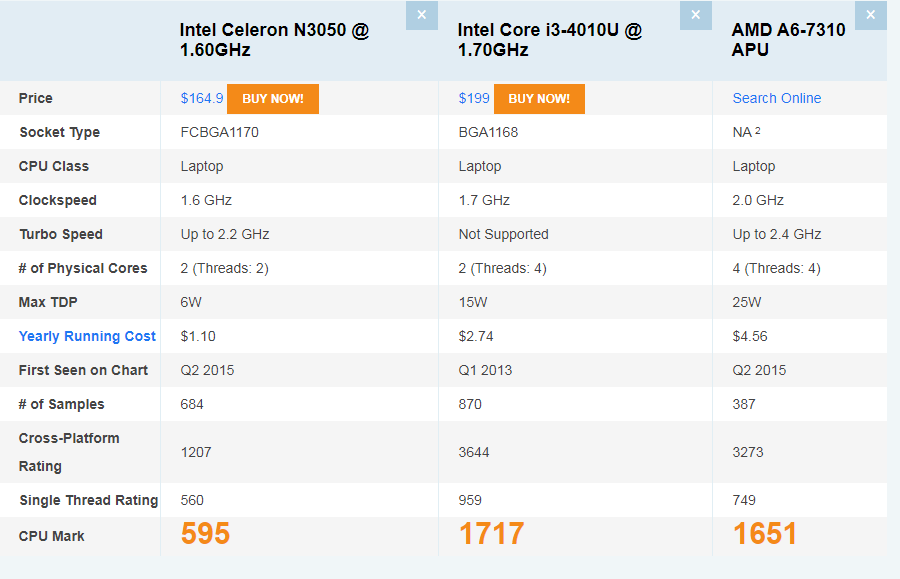Image resolution: width=900 pixels, height=579 pixels.
Task: Select the Intel Celeron N3050 @ 1.60GHz heading
Action: tap(274, 40)
